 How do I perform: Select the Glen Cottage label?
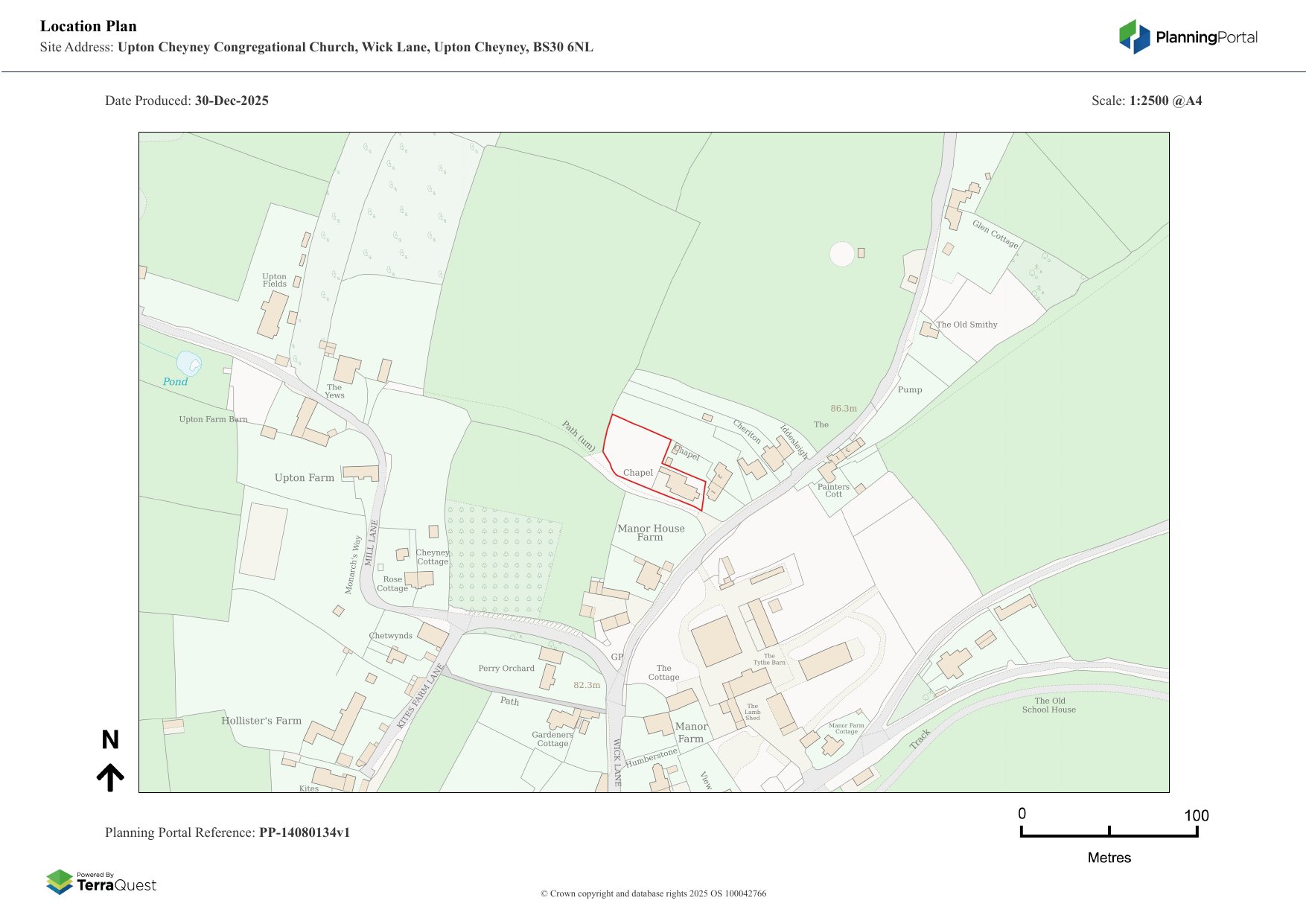(x=996, y=234)
